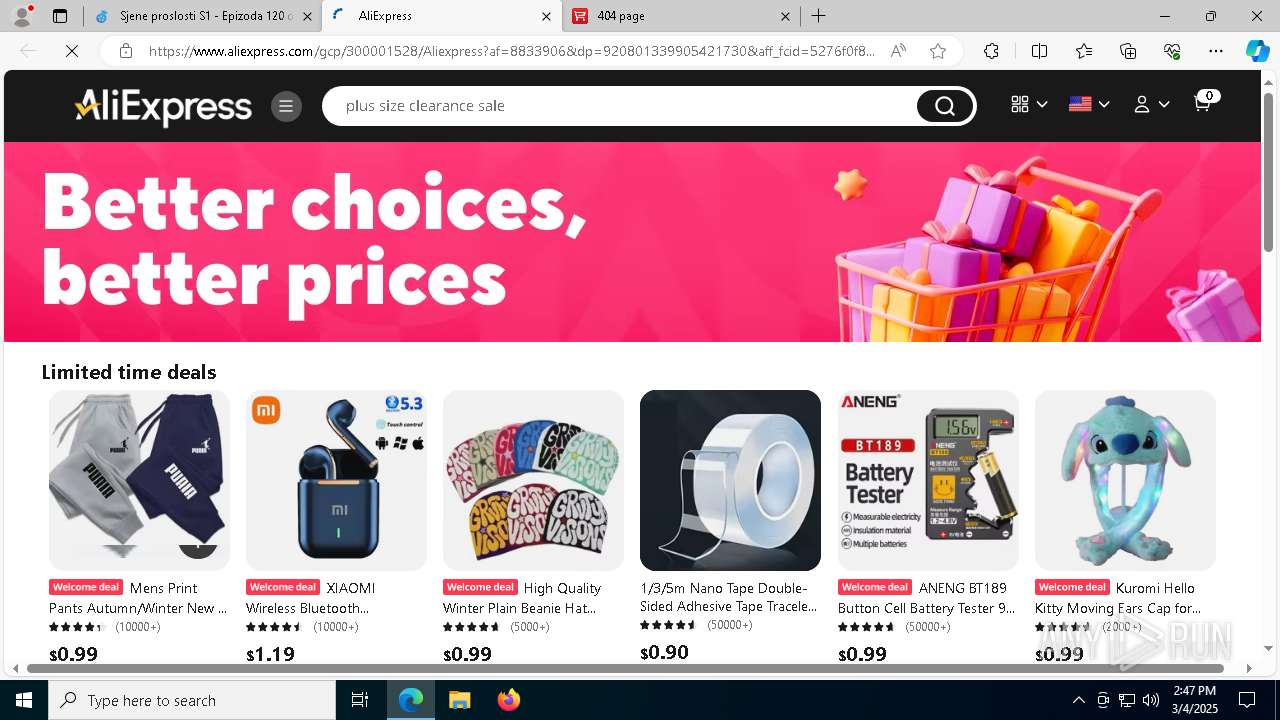The image size is (1280, 720).
Task: Stop loading the page
Action: 72,51
